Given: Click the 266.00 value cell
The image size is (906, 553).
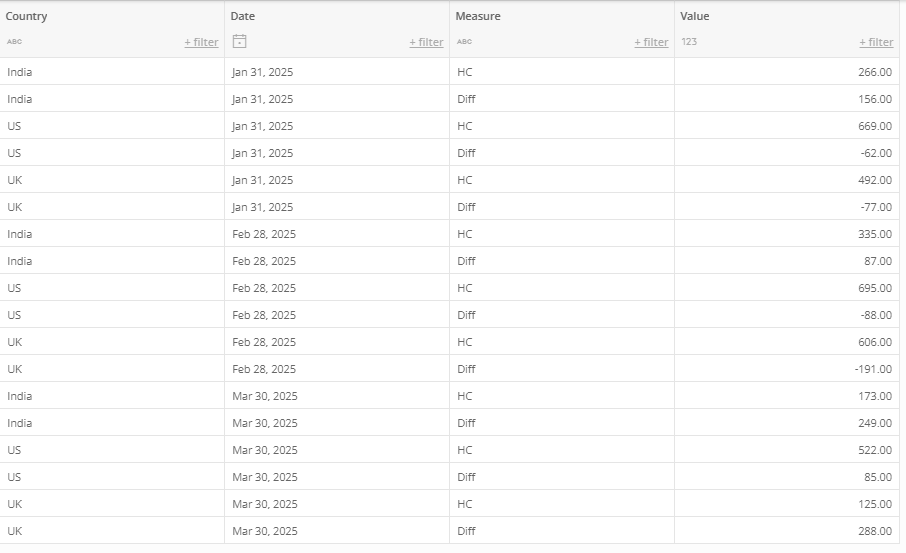Looking at the screenshot, I should pyautogui.click(x=786, y=72).
